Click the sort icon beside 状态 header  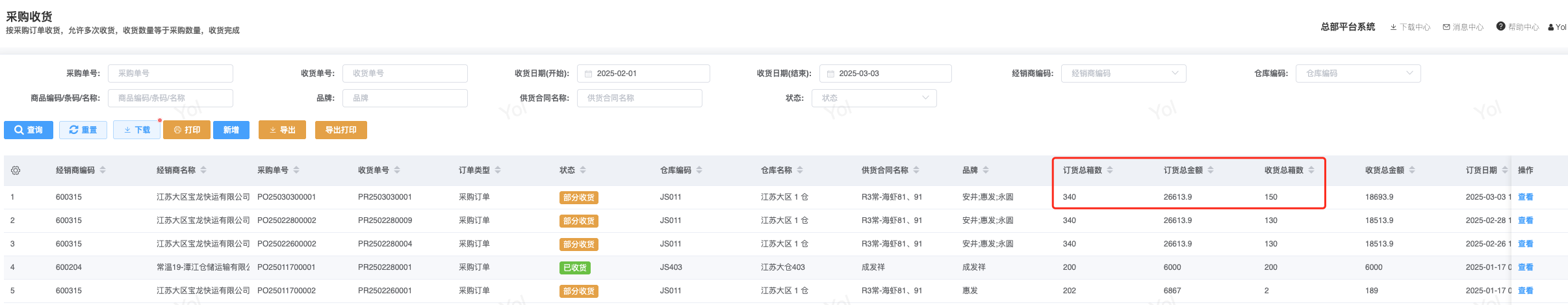pyautogui.click(x=583, y=170)
